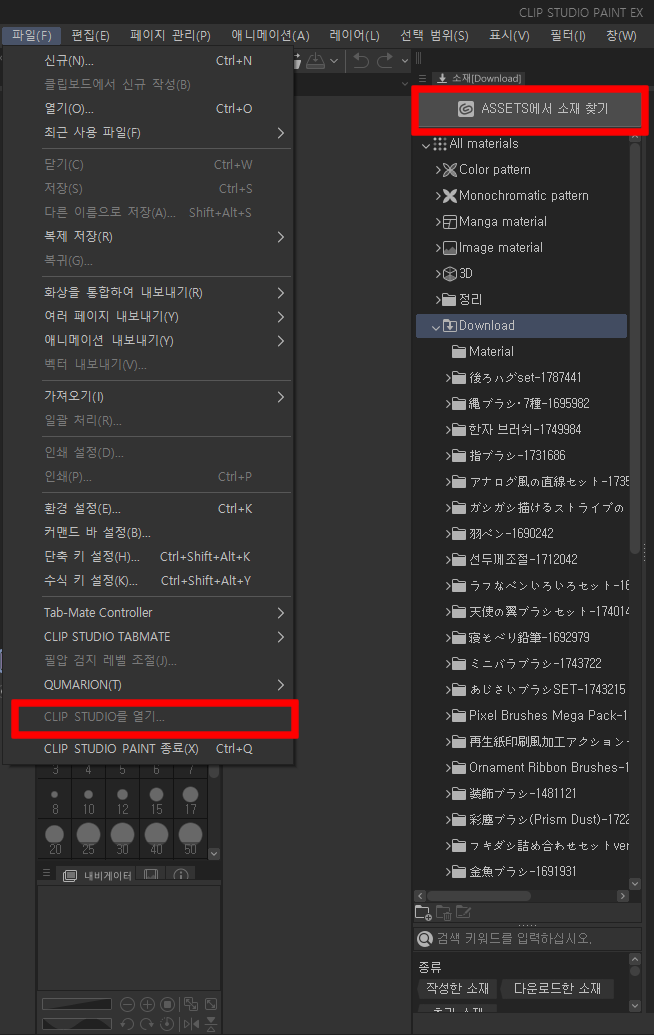Screen dimensions: 654x1035
Task: Click the Monochromatic pattern folder icon
Action: click(x=450, y=196)
